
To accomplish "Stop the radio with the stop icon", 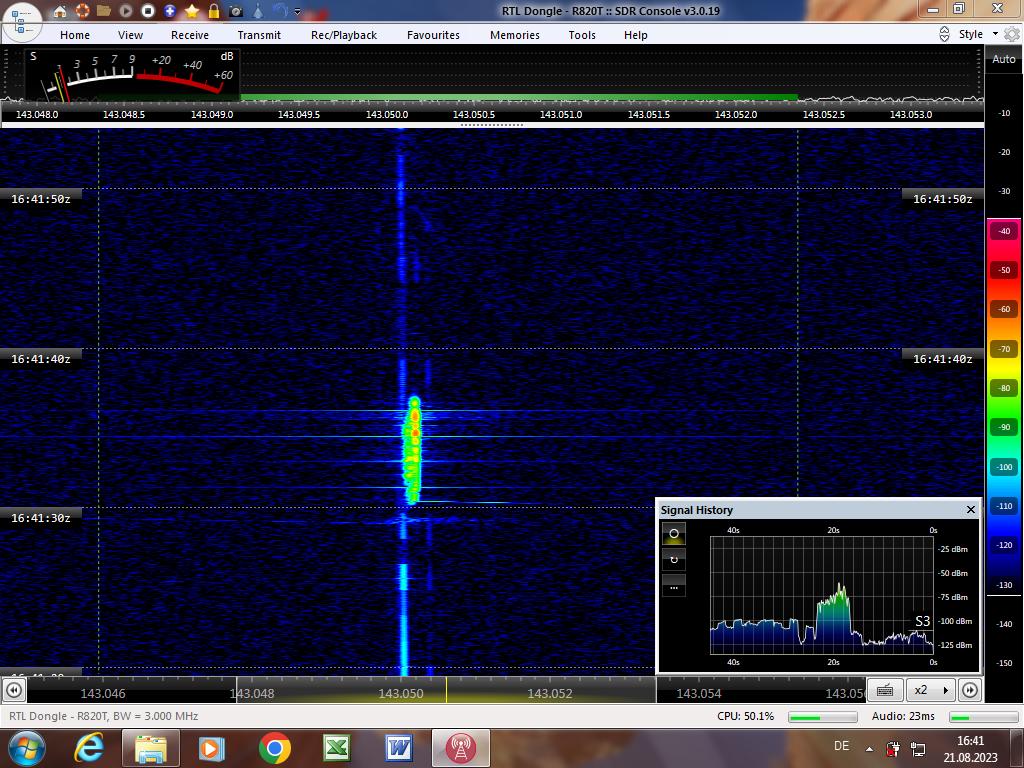I will [148, 10].
